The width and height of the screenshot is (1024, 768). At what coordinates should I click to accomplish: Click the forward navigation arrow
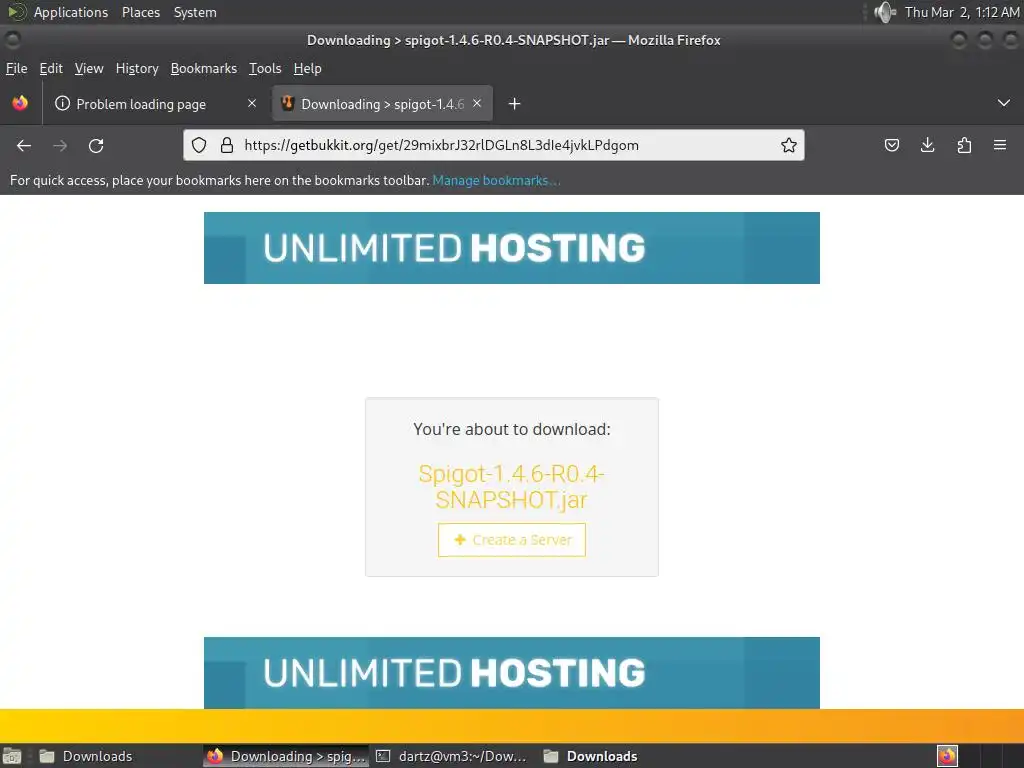tap(60, 146)
